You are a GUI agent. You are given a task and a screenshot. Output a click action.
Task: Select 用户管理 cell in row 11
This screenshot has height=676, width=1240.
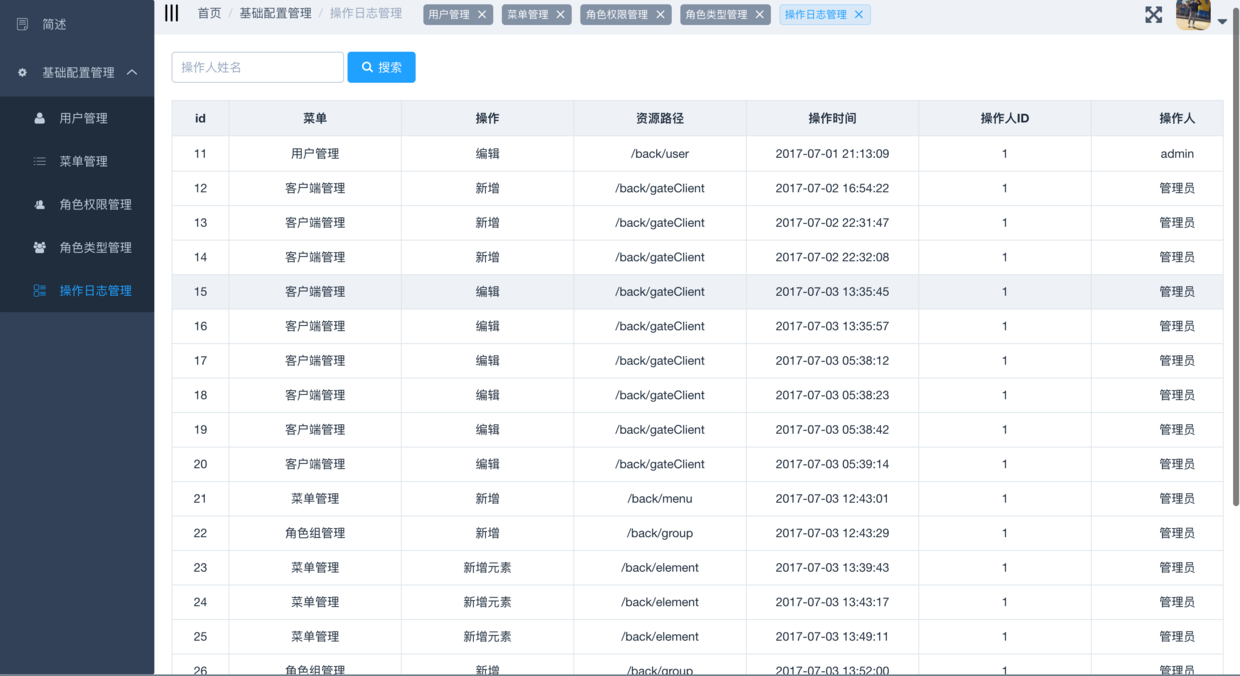pos(315,154)
